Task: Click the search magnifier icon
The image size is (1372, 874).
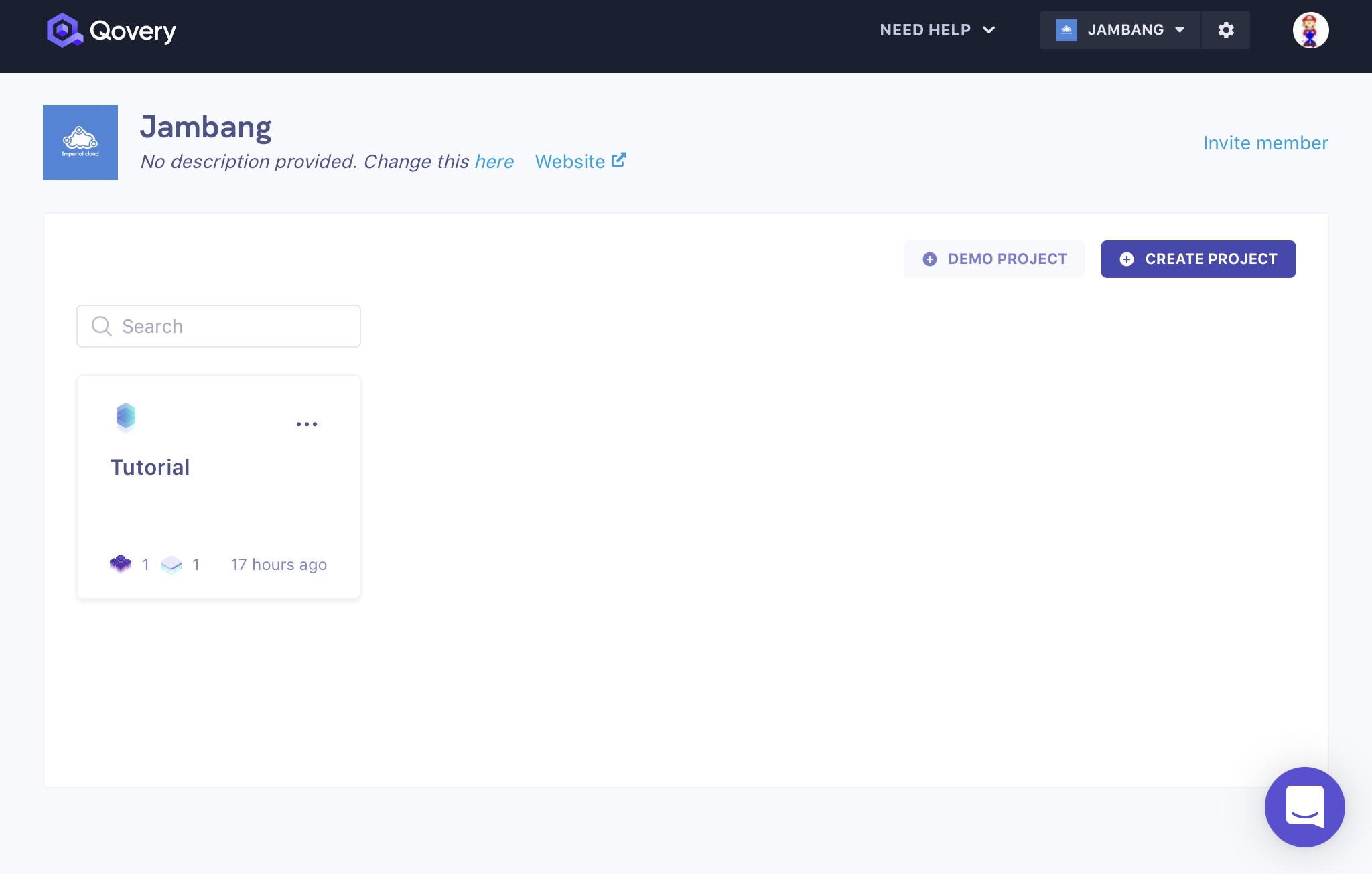Action: tap(101, 326)
